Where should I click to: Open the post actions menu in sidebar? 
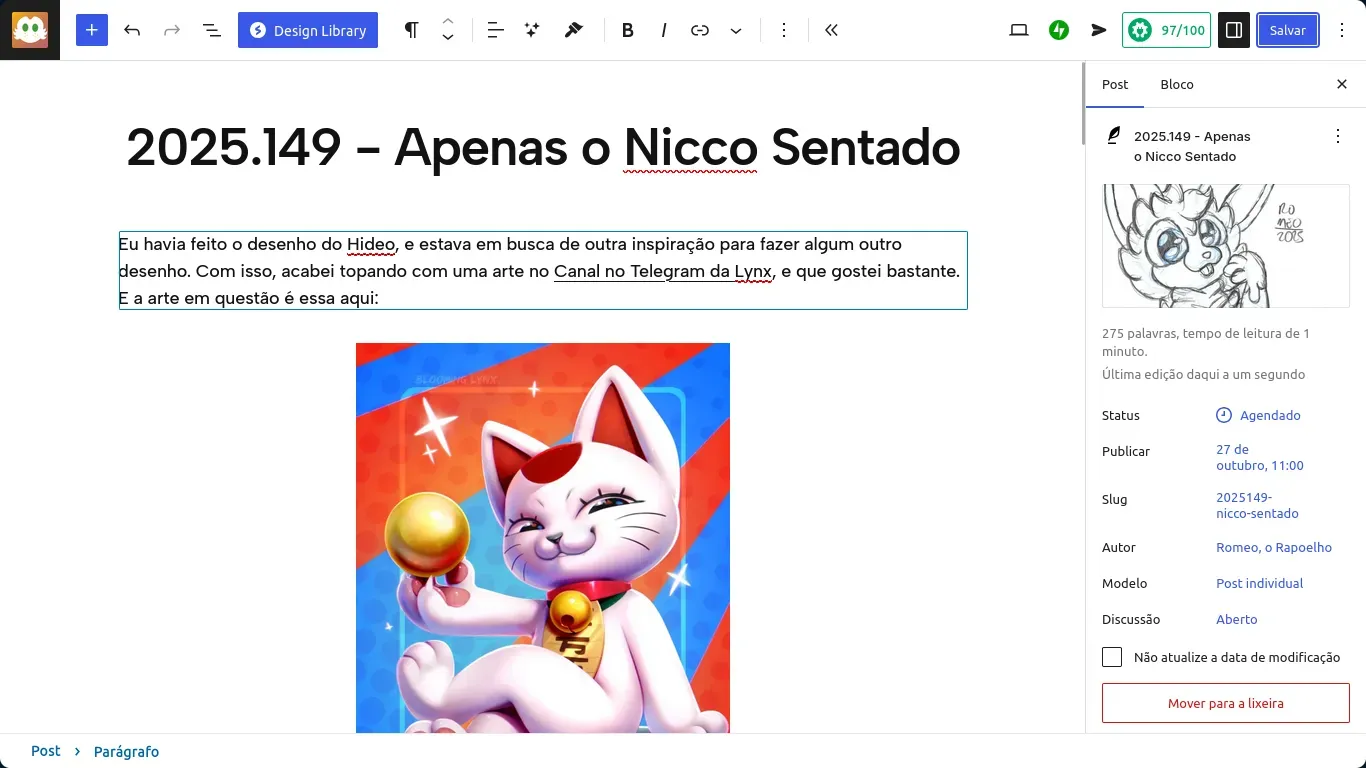1338,136
